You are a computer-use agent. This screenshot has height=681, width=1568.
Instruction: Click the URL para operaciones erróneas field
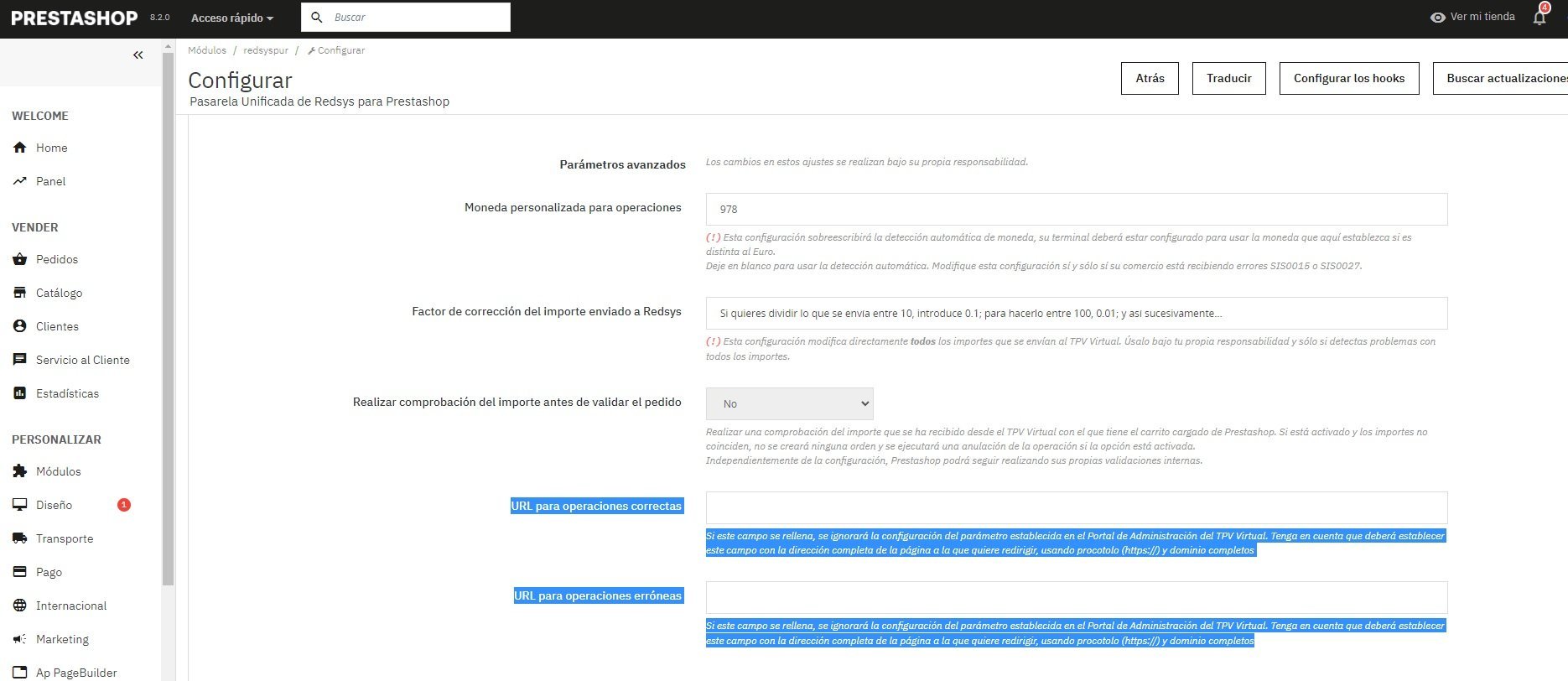tap(1077, 598)
